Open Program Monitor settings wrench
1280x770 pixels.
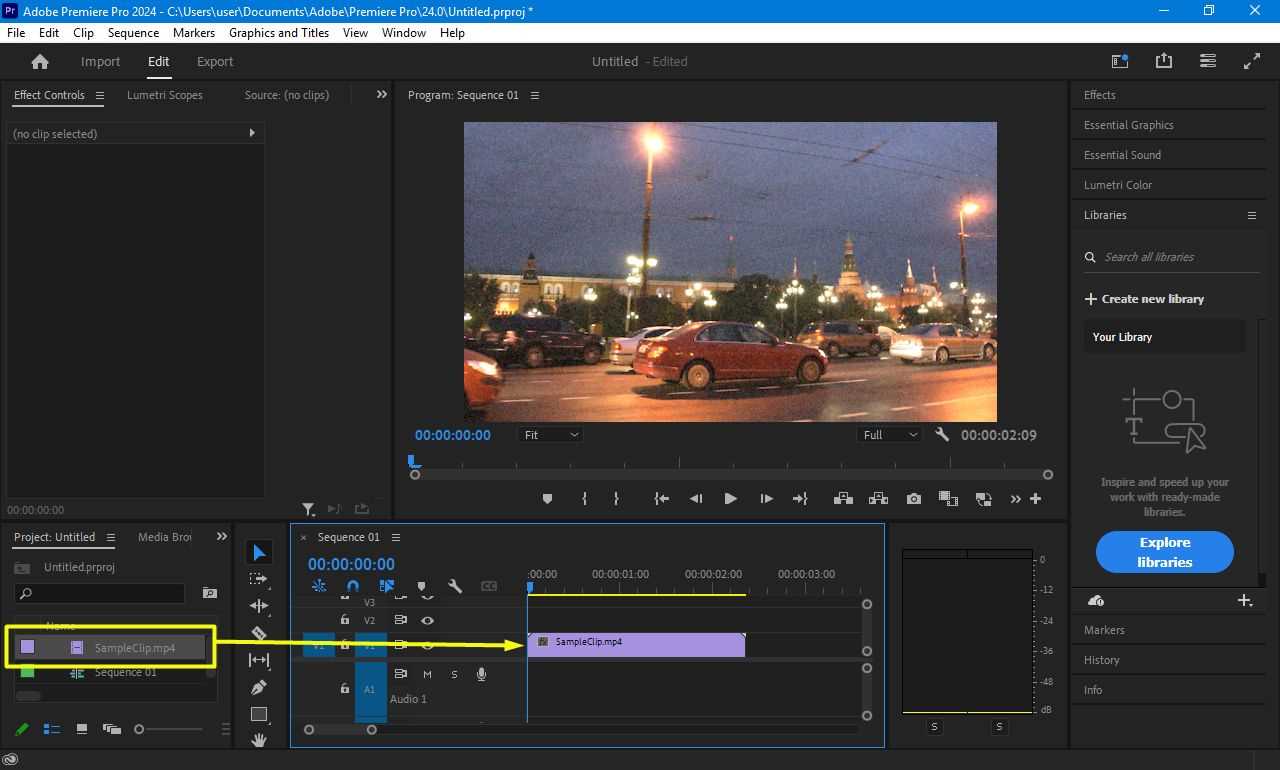coord(941,435)
